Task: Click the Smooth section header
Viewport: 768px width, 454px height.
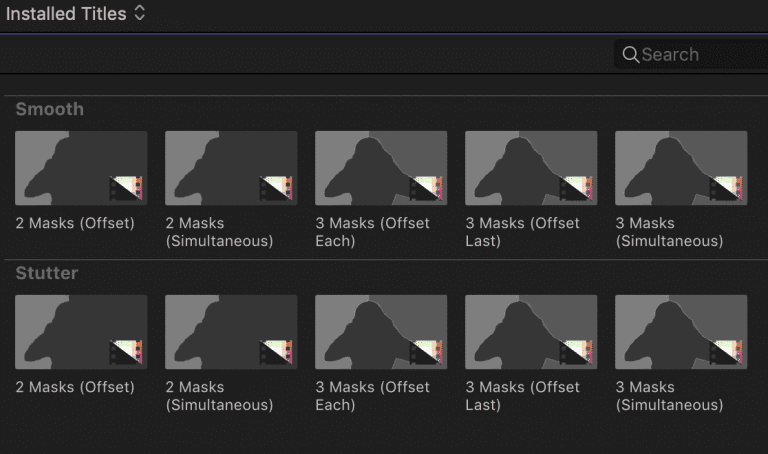Action: (49, 109)
